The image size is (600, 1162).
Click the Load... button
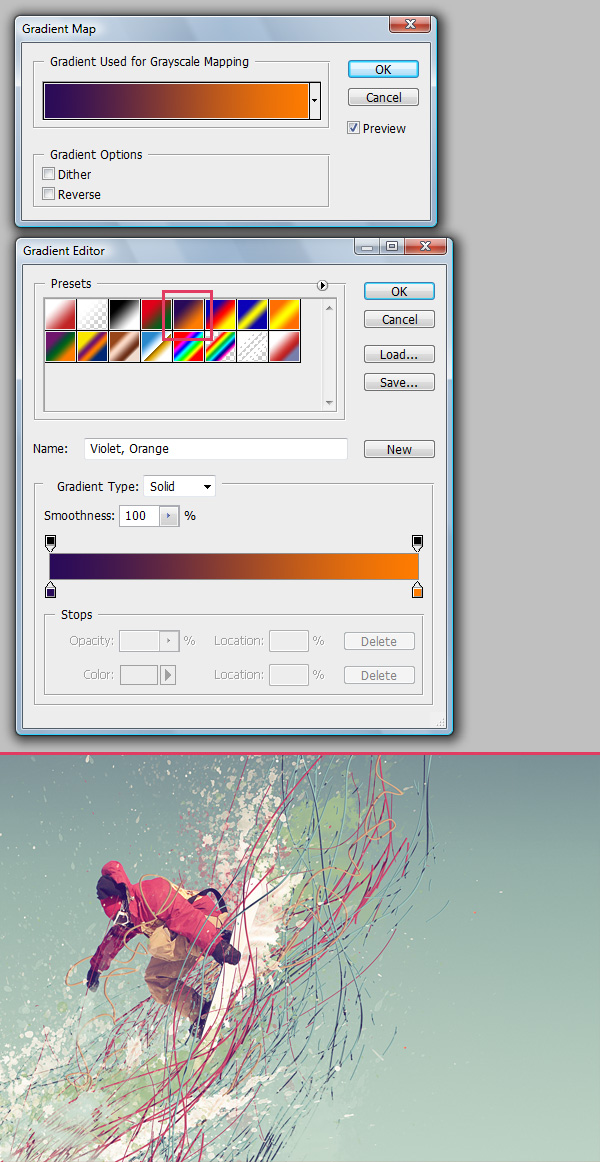coord(399,354)
